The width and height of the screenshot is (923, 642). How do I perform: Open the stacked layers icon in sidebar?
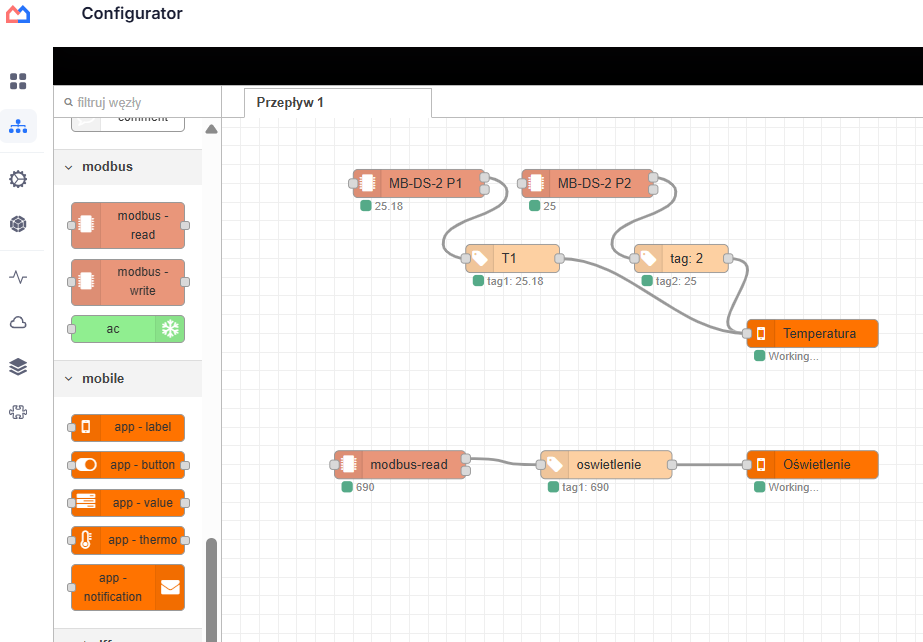coord(18,367)
